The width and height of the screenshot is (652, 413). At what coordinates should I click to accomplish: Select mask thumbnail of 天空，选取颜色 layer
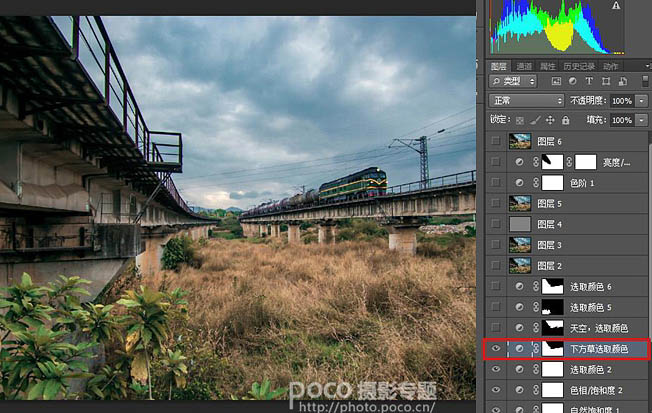[552, 328]
